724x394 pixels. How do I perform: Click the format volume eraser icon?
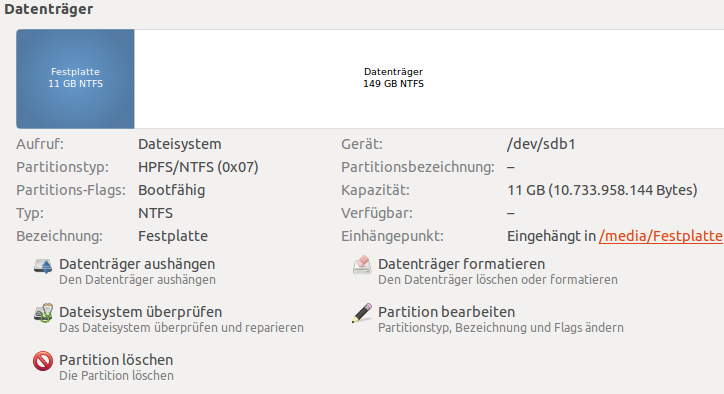click(362, 266)
